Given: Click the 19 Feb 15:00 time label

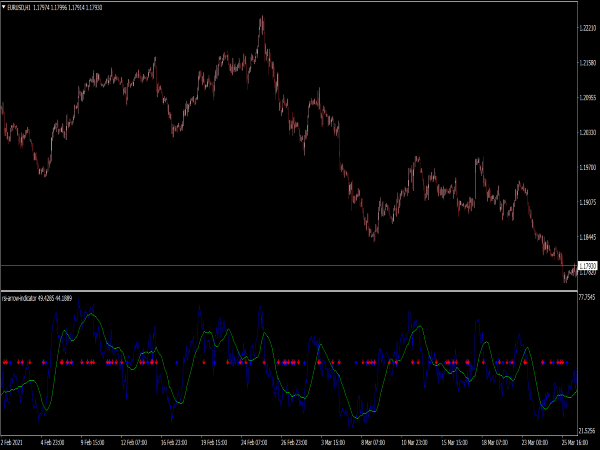Looking at the screenshot, I should pos(214,443).
